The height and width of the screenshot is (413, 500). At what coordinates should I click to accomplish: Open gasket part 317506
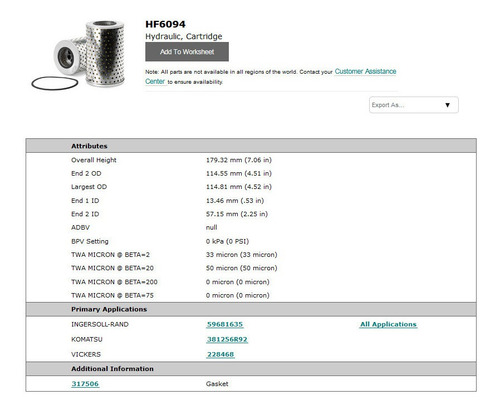pos(85,384)
